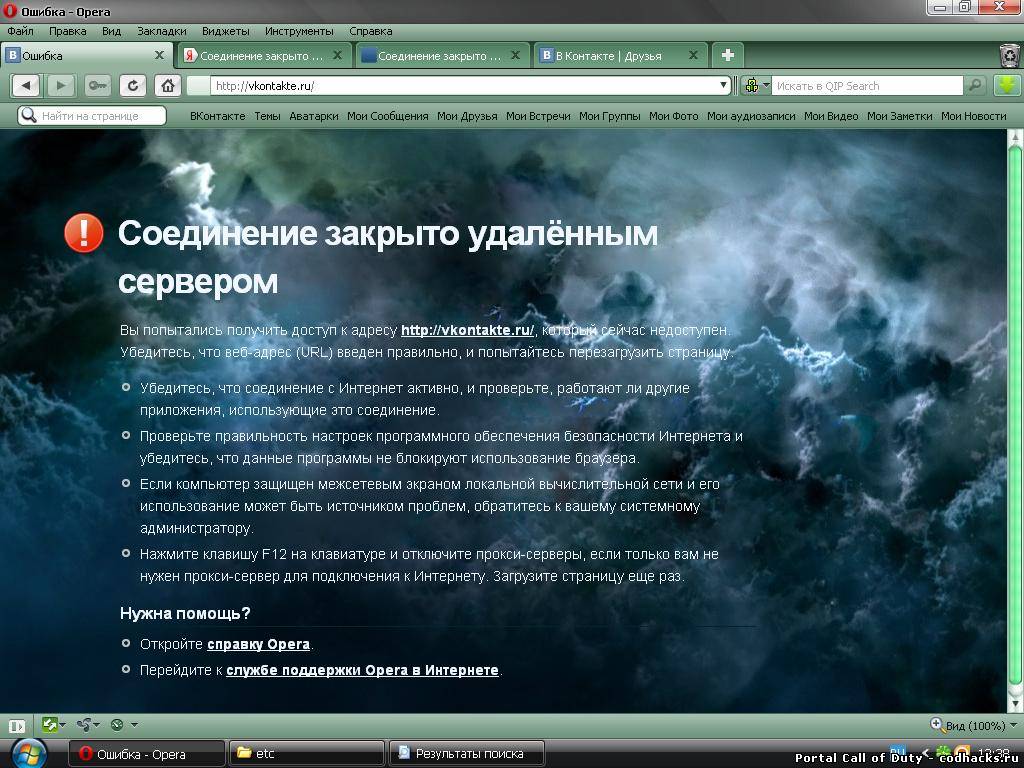This screenshot has height=768, width=1024.
Task: Open the Аватарки bookmark
Action: pyautogui.click(x=313, y=116)
